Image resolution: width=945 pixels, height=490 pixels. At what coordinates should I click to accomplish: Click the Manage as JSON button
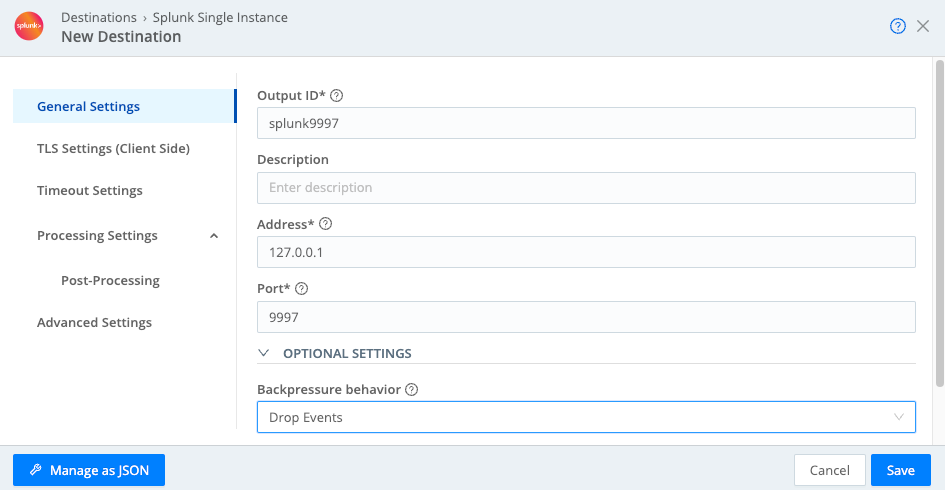pyautogui.click(x=89, y=470)
